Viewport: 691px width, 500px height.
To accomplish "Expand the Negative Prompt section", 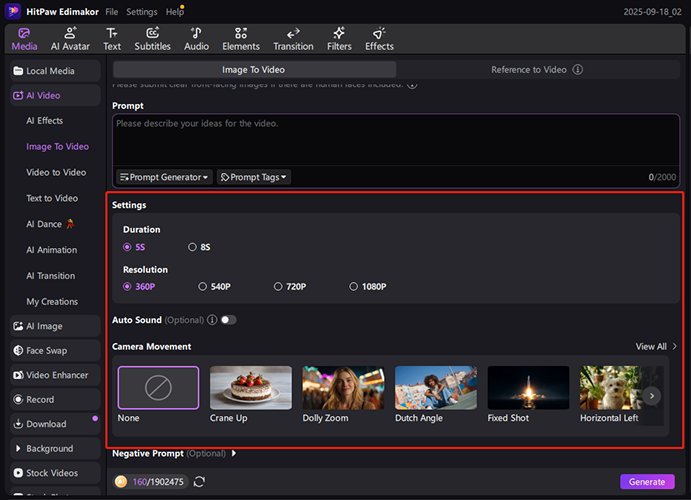I will 234,453.
